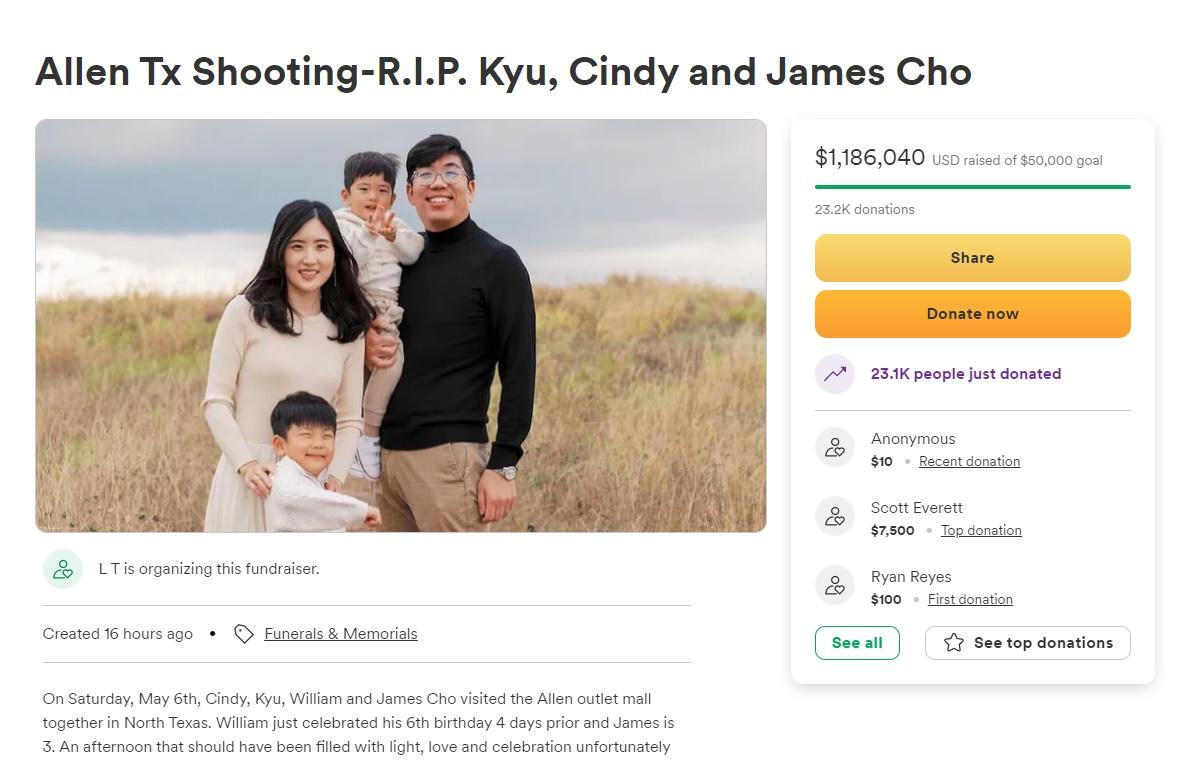1196x762 pixels.
Task: Click the organizer avatar icon beside L T
Action: point(63,569)
